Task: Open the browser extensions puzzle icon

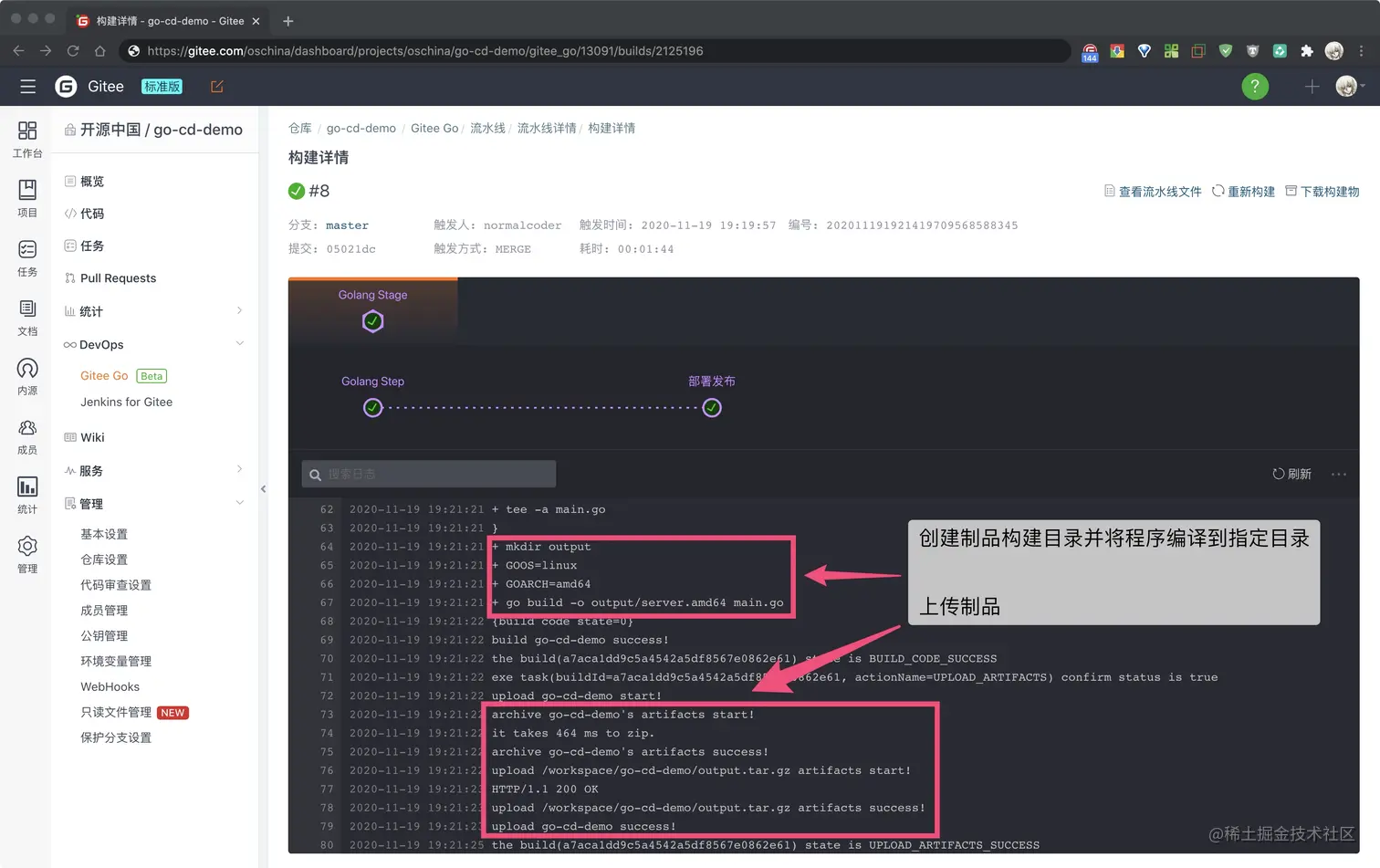Action: (1307, 51)
